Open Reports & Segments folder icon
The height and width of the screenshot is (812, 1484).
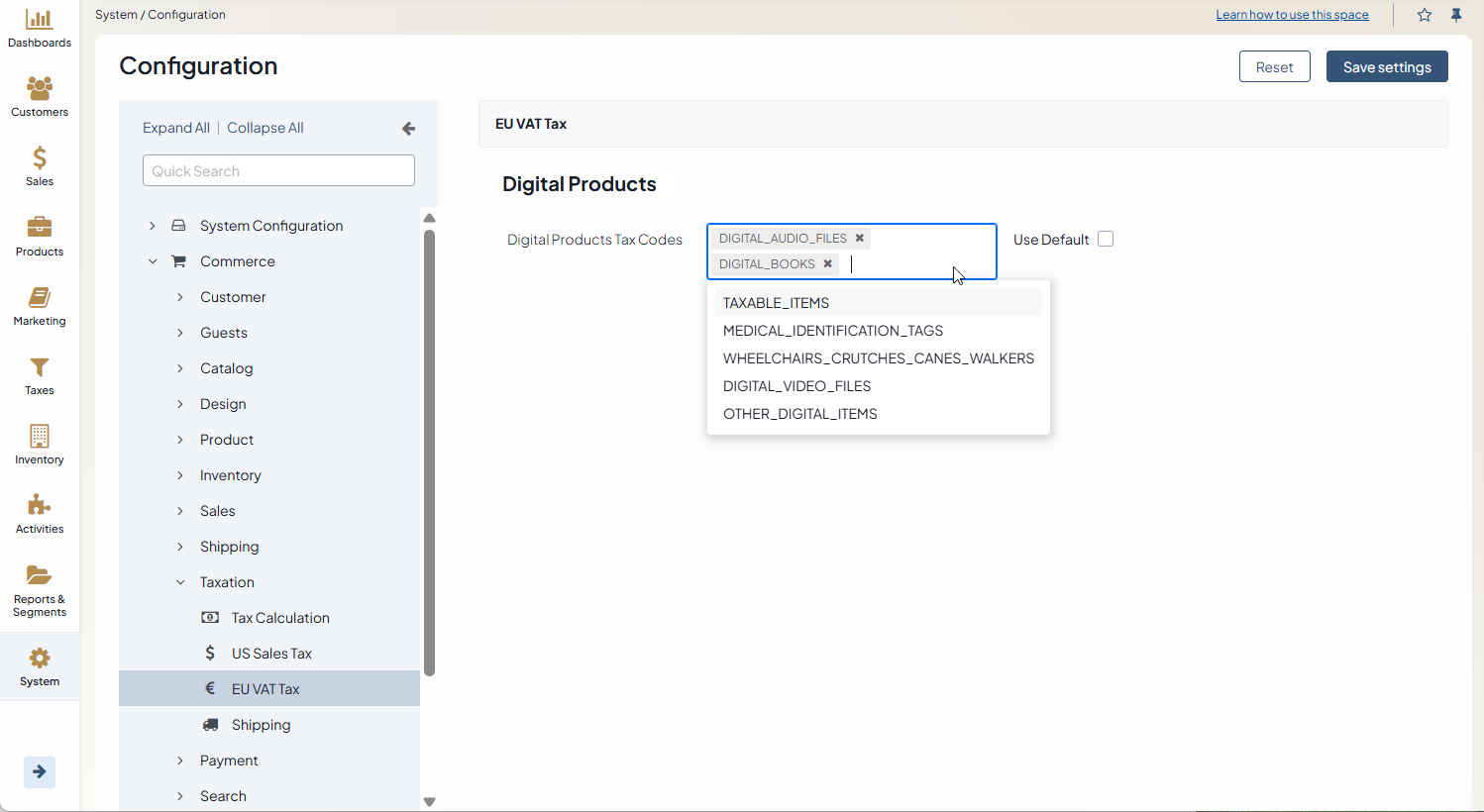point(40,588)
